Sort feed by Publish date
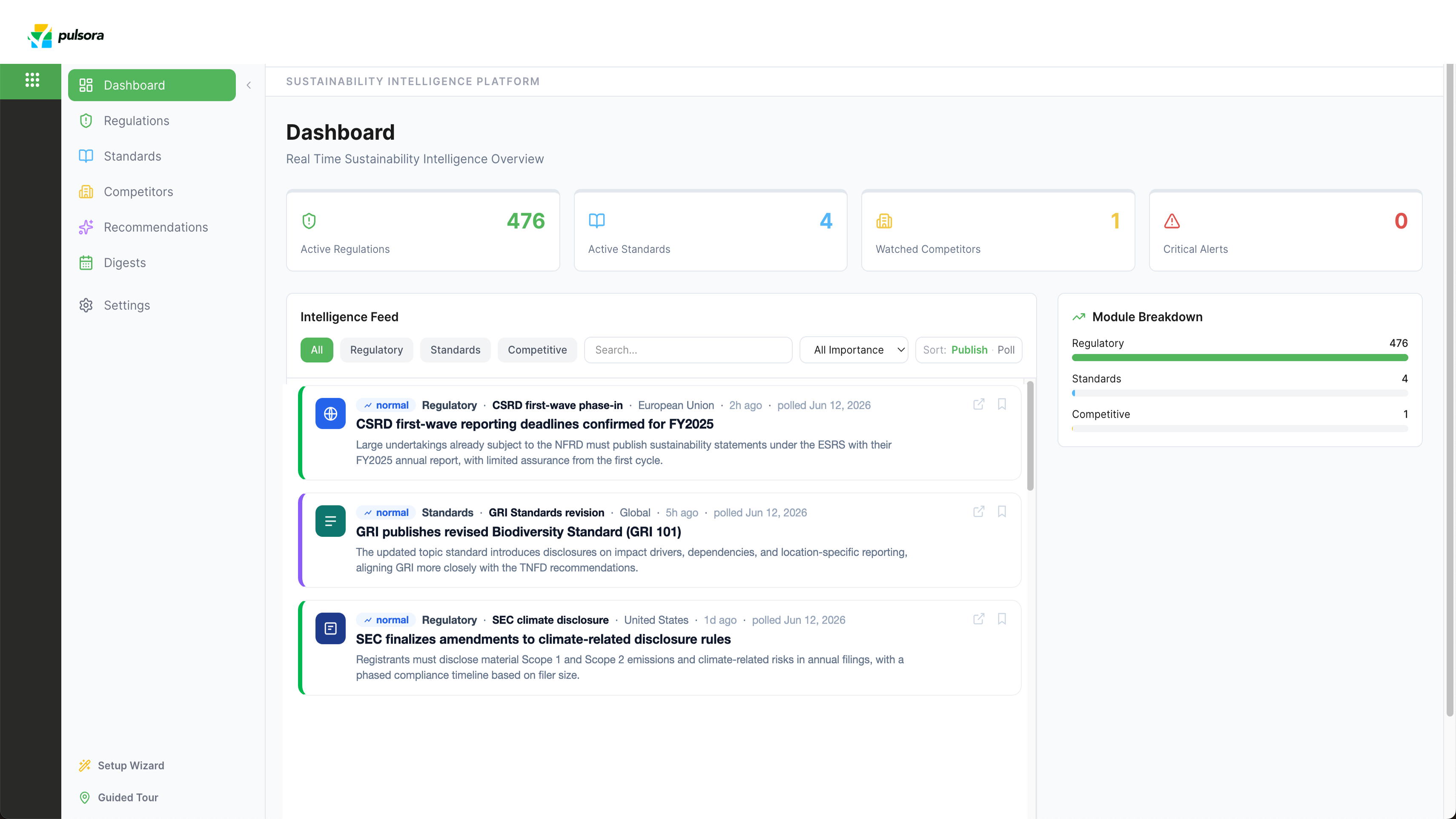 tap(969, 350)
